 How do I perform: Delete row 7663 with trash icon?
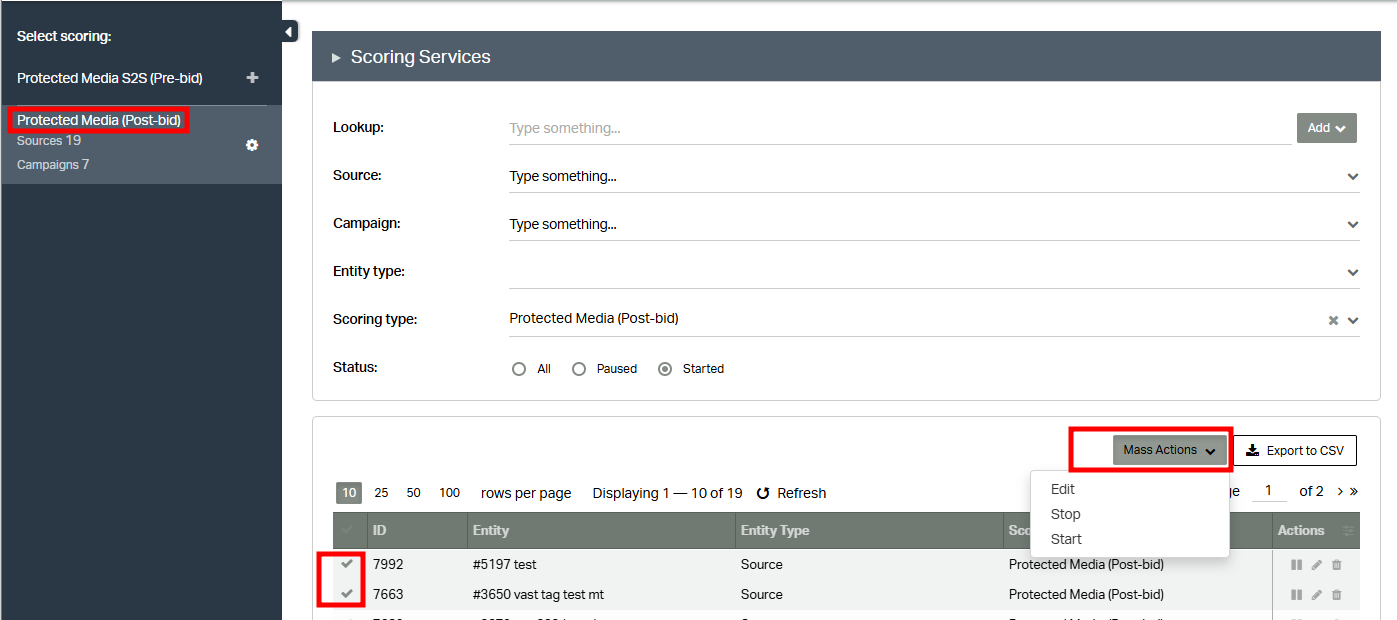point(1337,595)
